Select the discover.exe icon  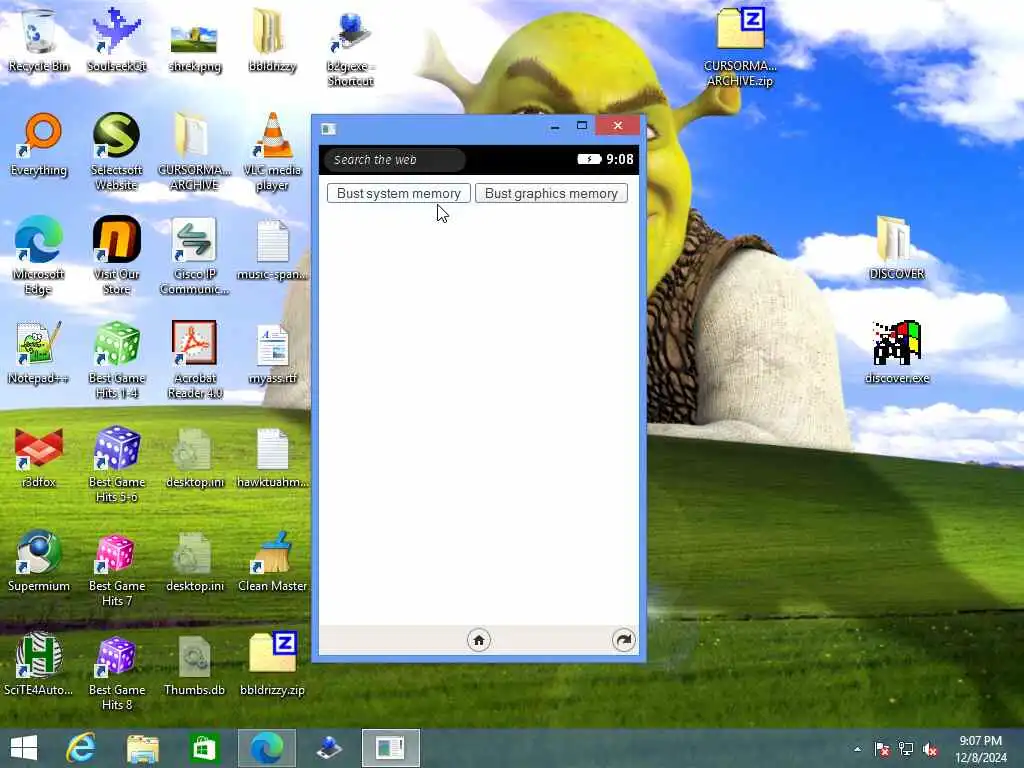click(x=897, y=351)
